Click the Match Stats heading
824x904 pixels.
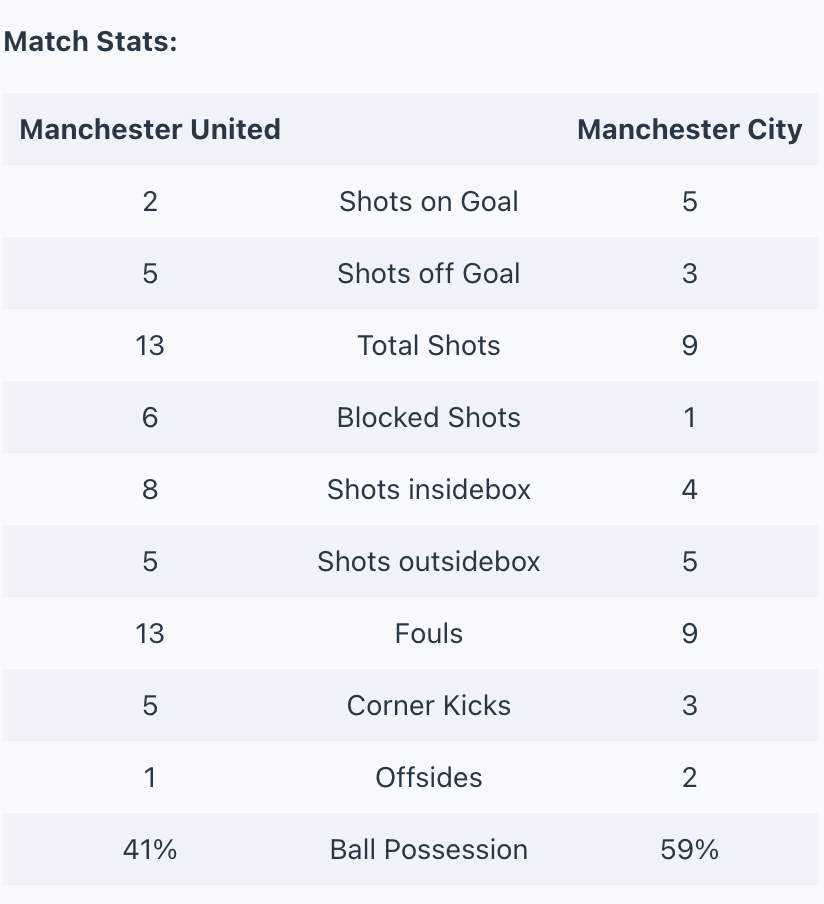(91, 42)
